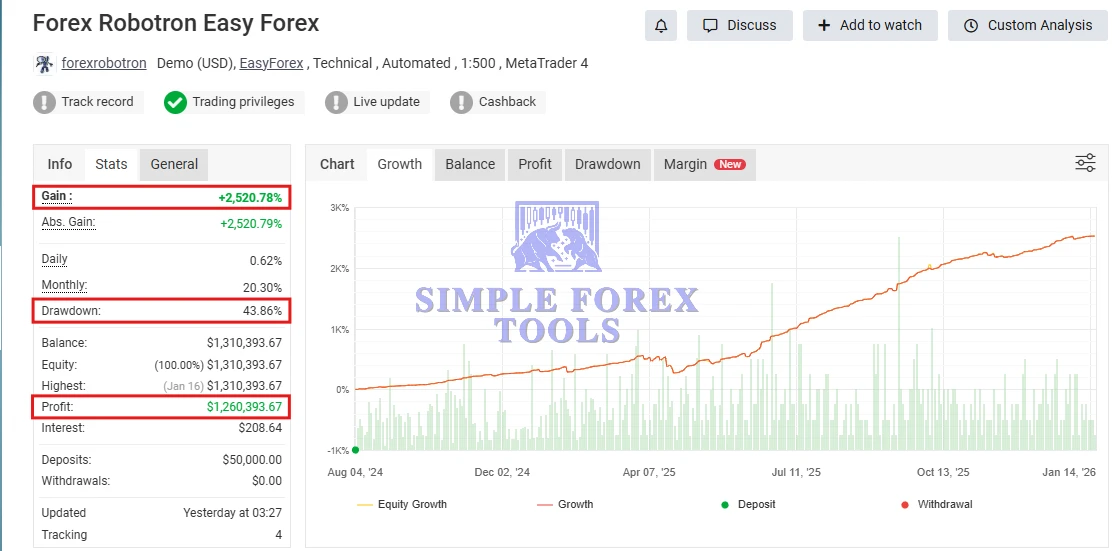Open the chart settings sliders icon
This screenshot has height=551, width=1112.
pyautogui.click(x=1085, y=163)
